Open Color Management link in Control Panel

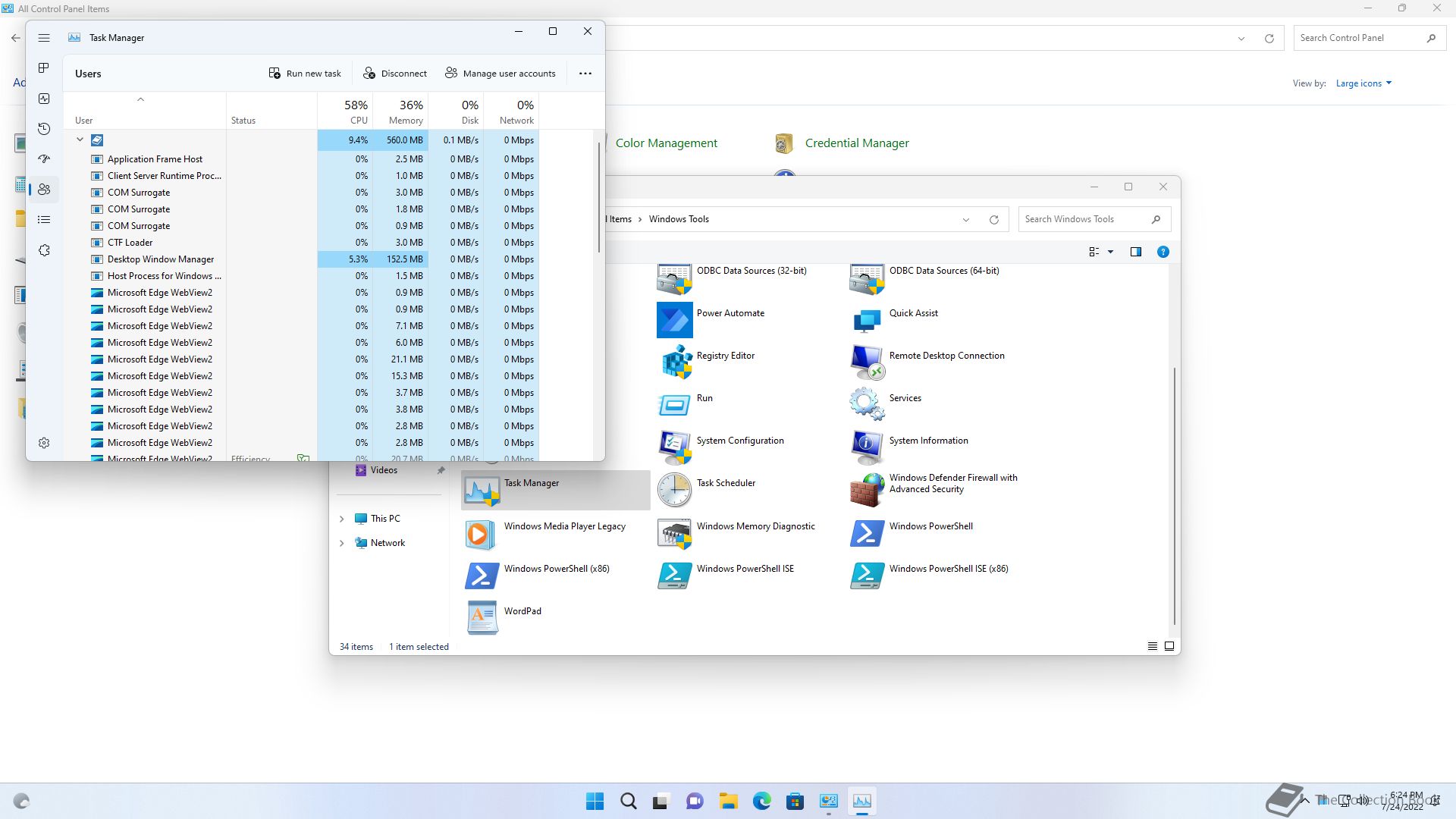[x=667, y=143]
